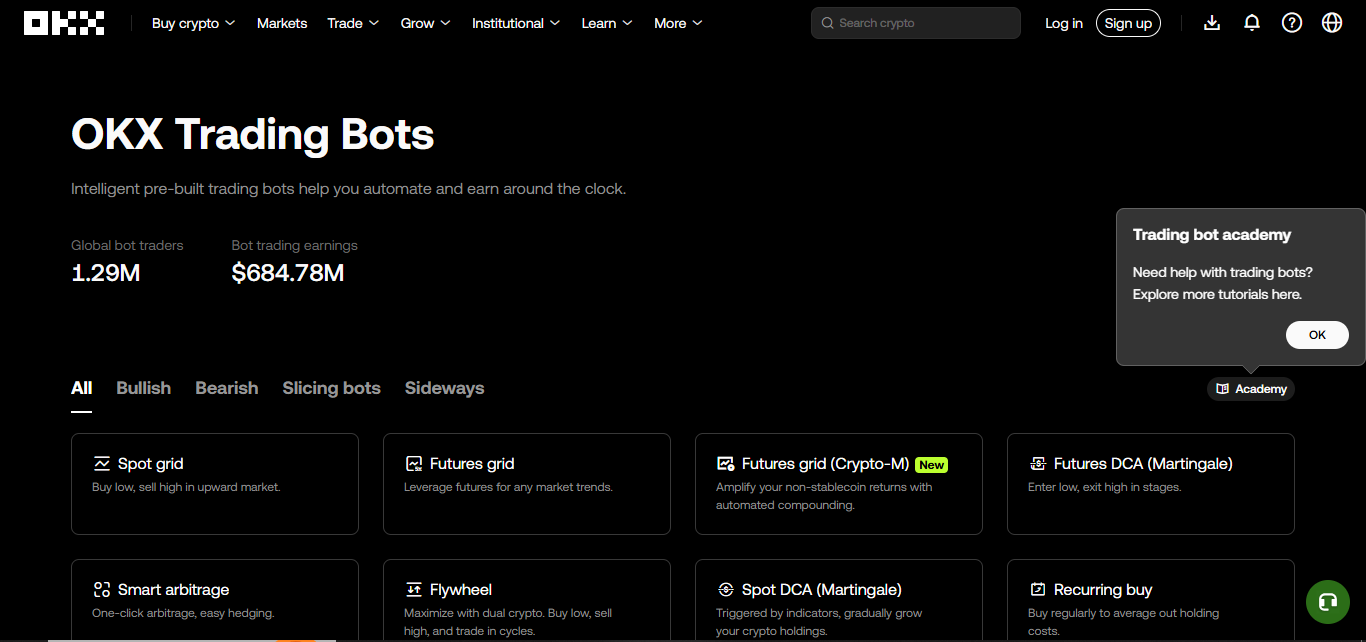The image size is (1366, 642).
Task: Open the language globe icon
Action: point(1332,23)
